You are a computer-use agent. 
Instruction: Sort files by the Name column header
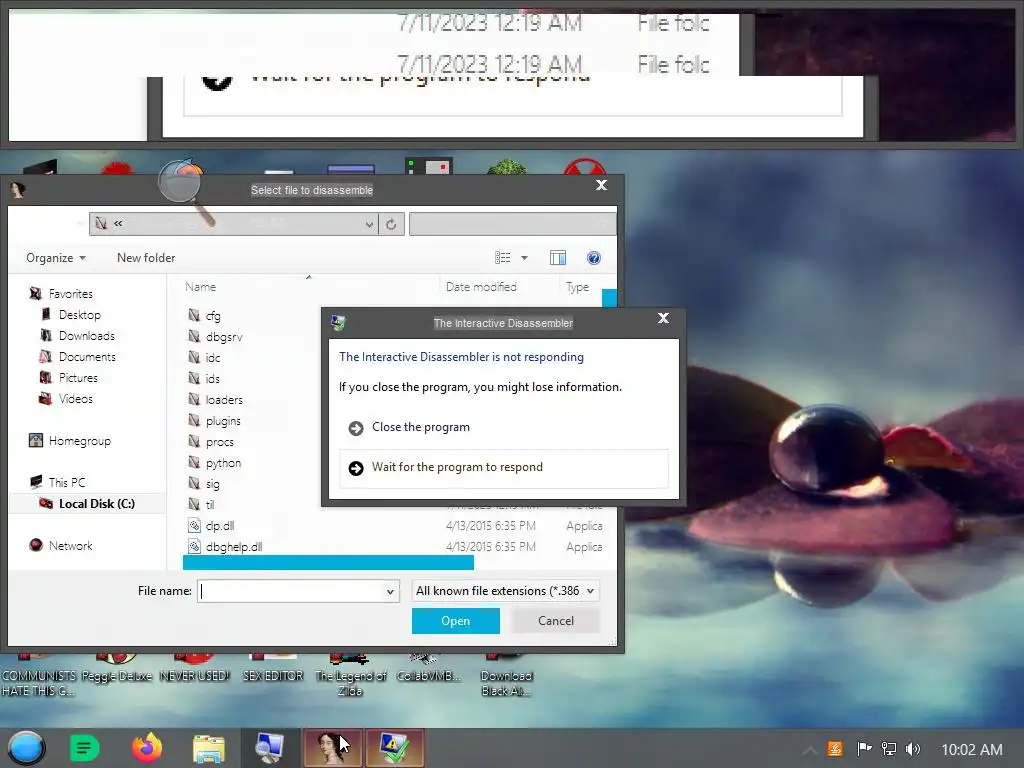pos(200,286)
